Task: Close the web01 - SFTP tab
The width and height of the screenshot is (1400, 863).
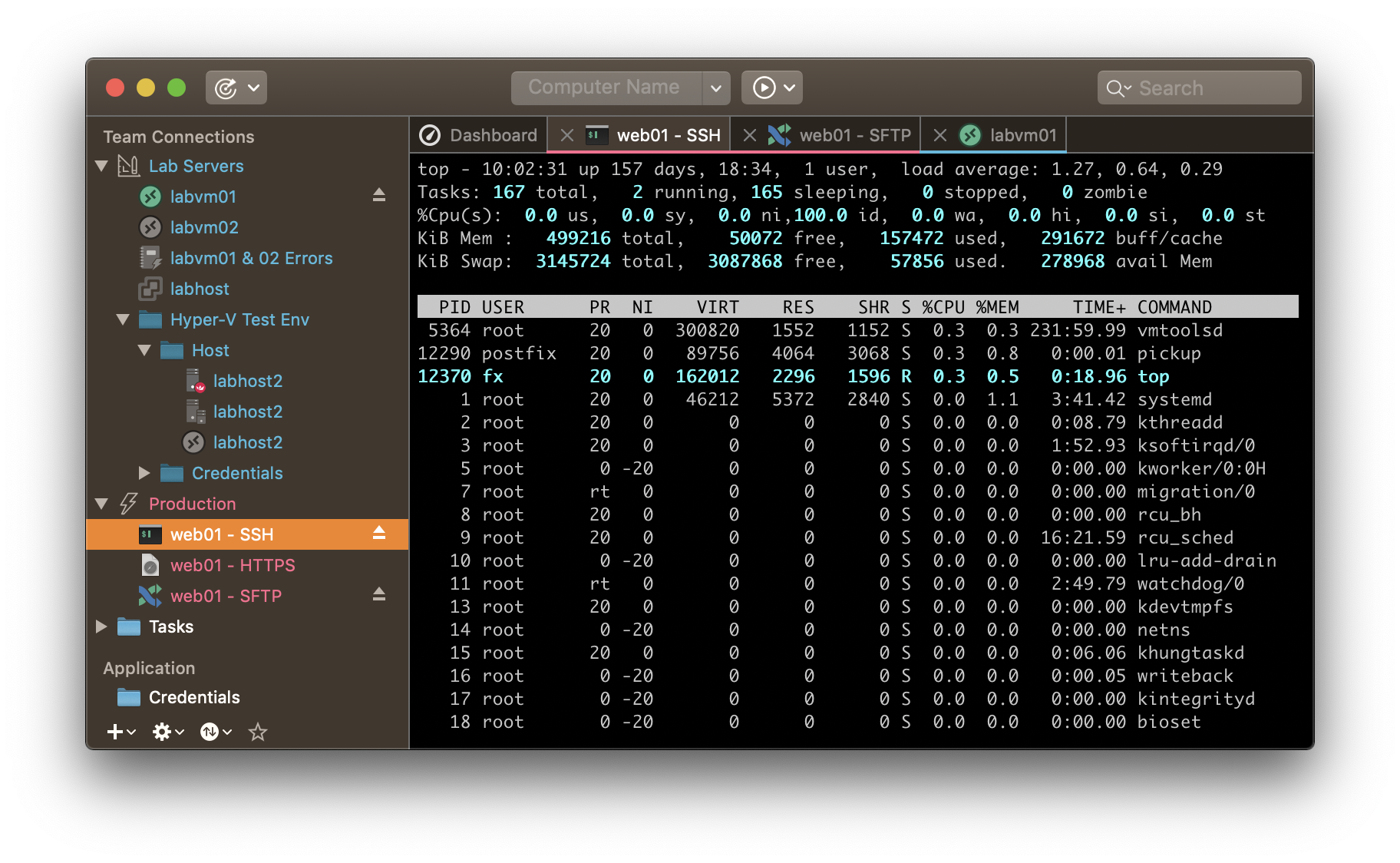Action: tap(750, 135)
